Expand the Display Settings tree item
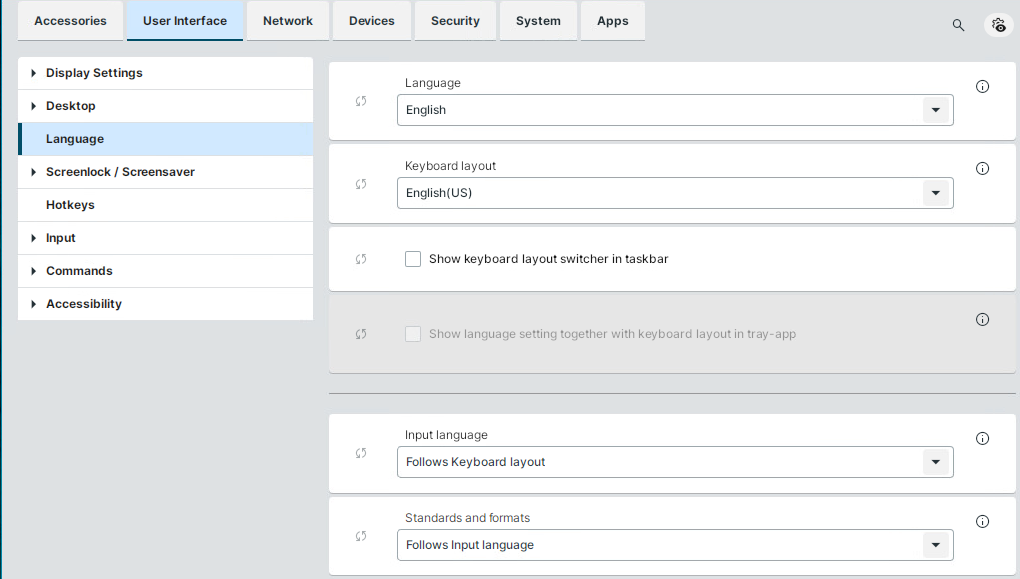 coord(34,73)
